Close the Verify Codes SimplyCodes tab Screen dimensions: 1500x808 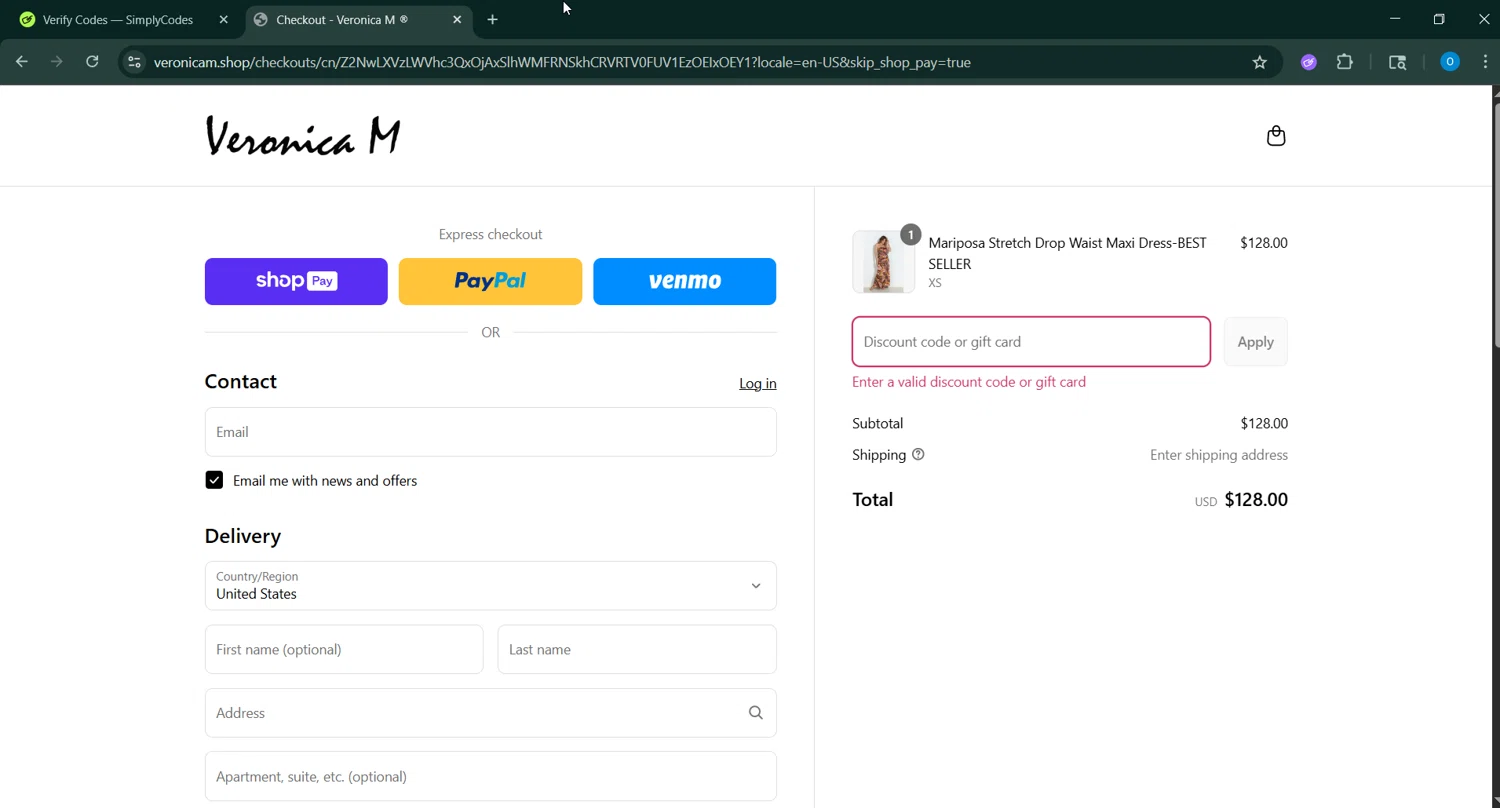(x=223, y=20)
